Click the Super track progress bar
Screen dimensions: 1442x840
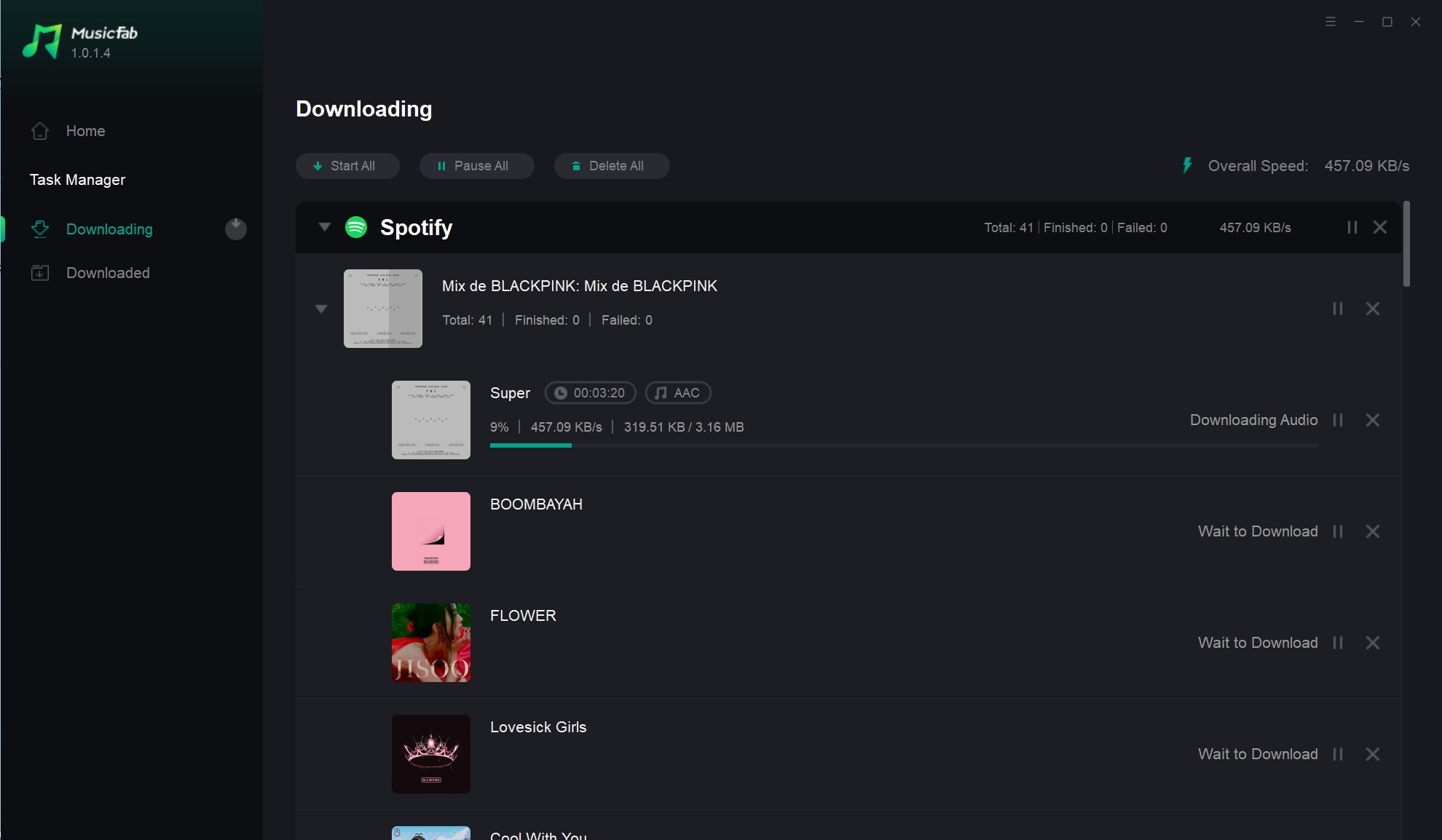pyautogui.click(x=904, y=445)
